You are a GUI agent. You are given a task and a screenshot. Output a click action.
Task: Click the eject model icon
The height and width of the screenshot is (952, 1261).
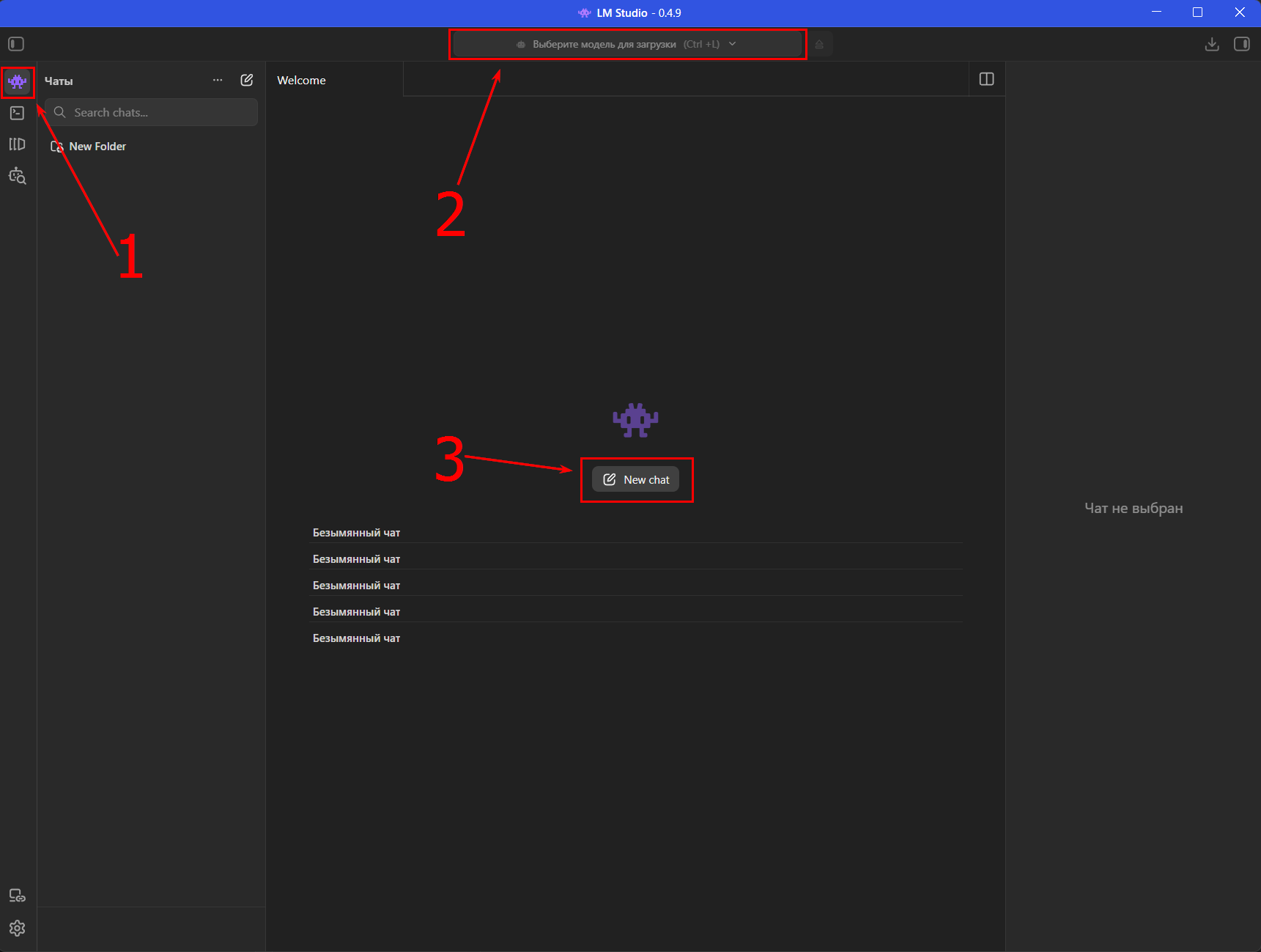819,45
